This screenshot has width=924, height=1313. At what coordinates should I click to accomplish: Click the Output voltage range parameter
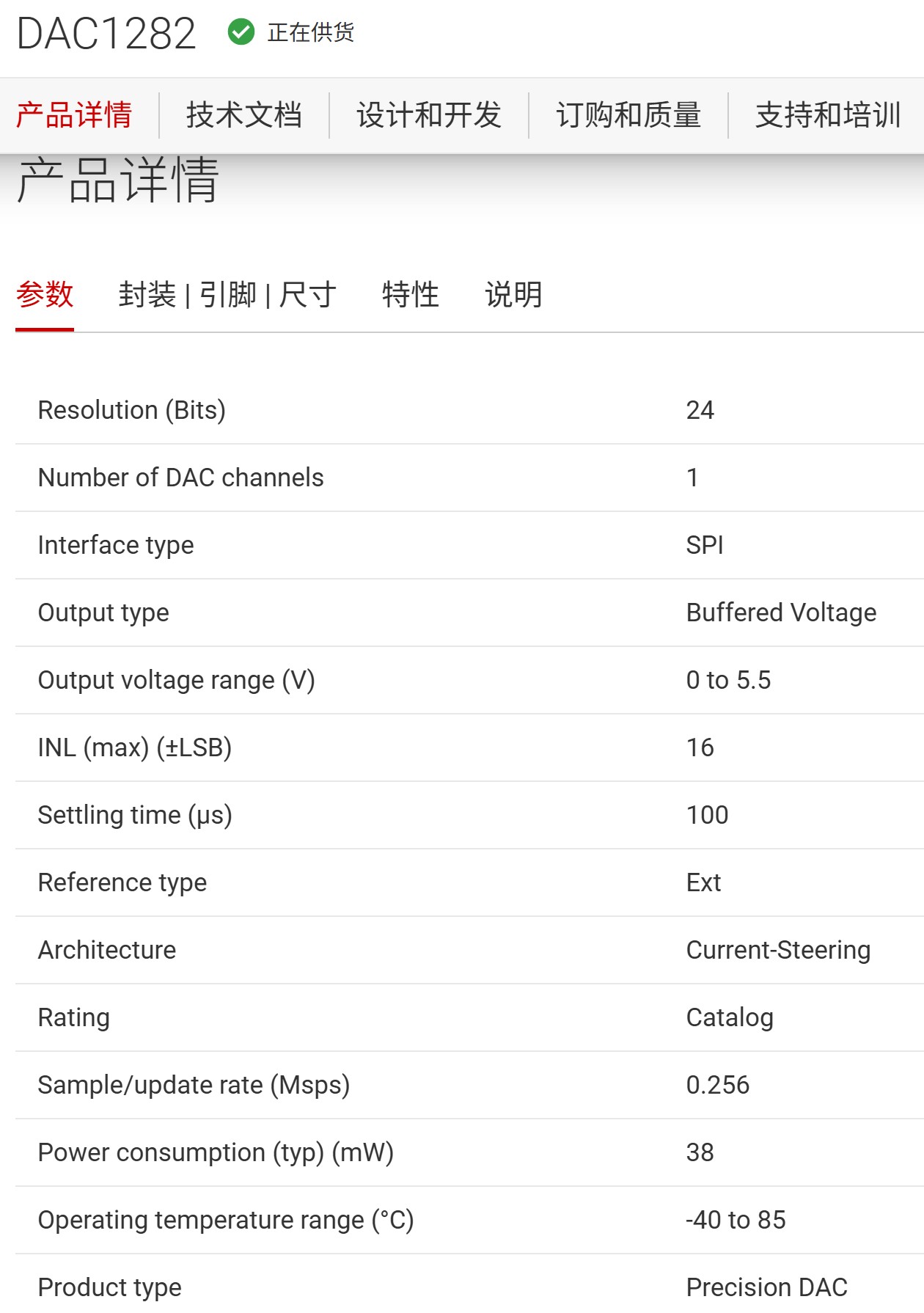pos(176,680)
